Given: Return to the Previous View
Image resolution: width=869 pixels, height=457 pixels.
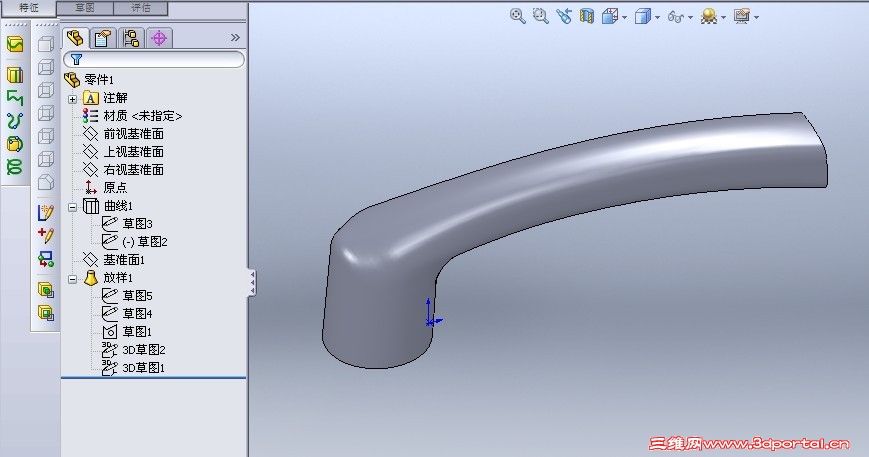Looking at the screenshot, I should pyautogui.click(x=564, y=16).
